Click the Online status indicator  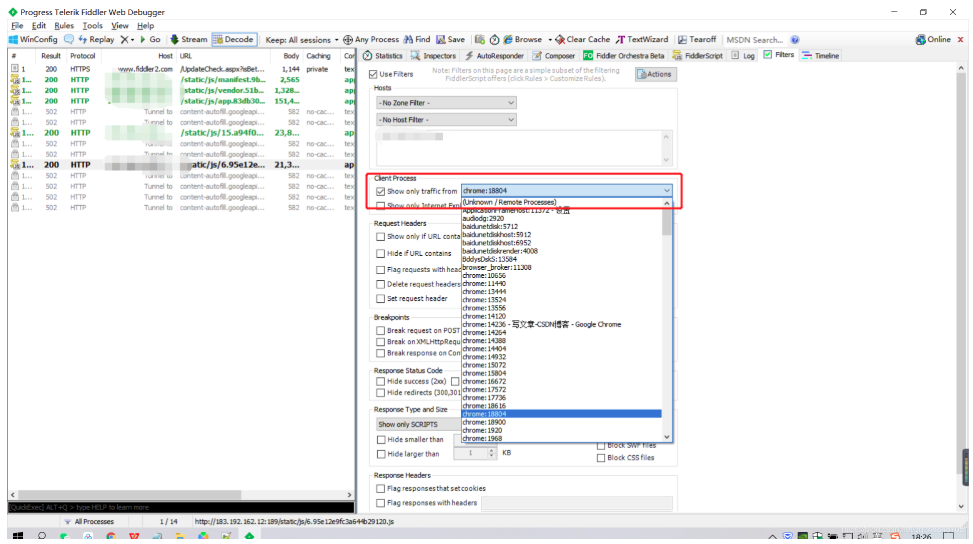coord(933,39)
